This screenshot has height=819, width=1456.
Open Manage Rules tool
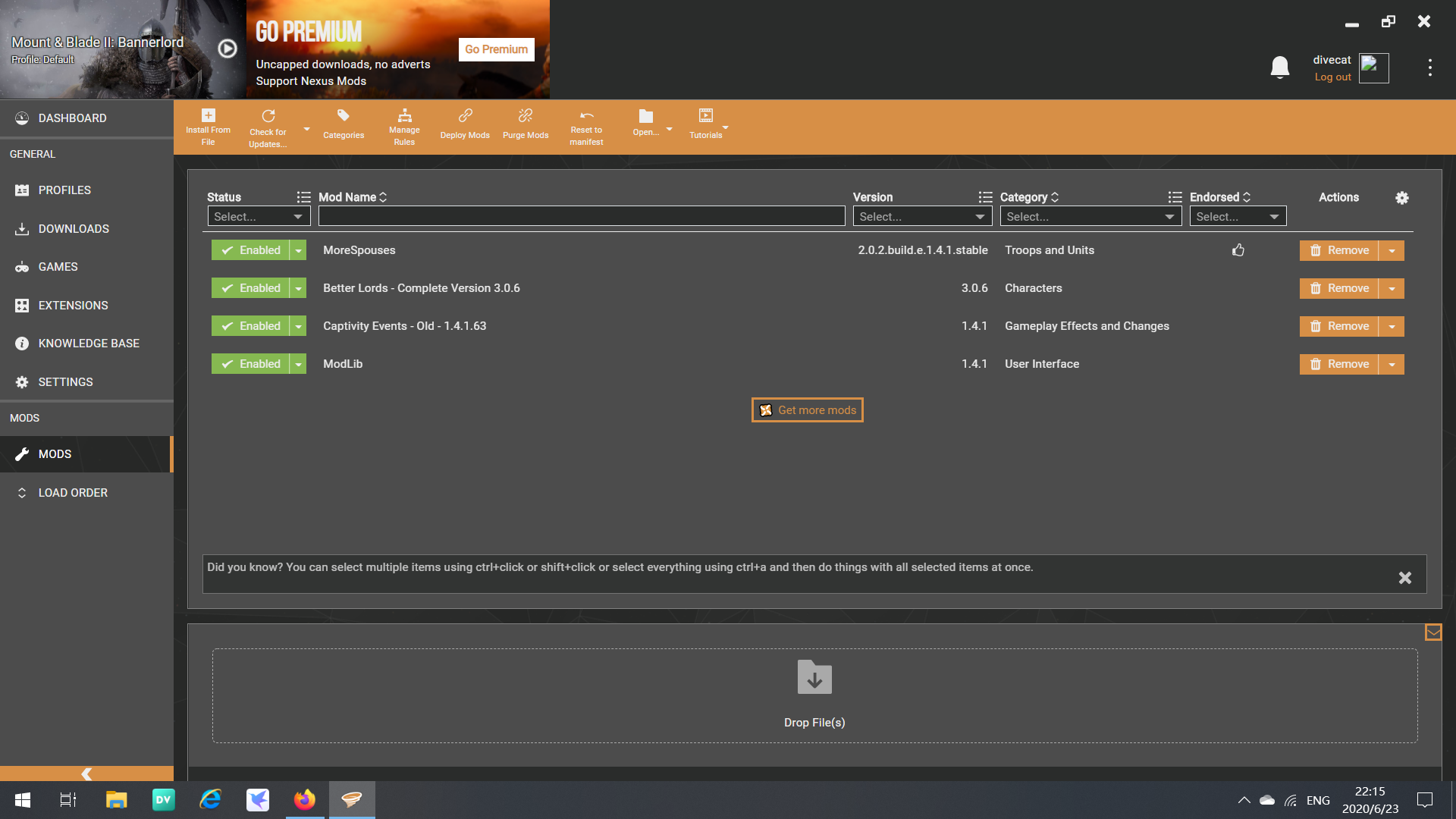pos(404,127)
